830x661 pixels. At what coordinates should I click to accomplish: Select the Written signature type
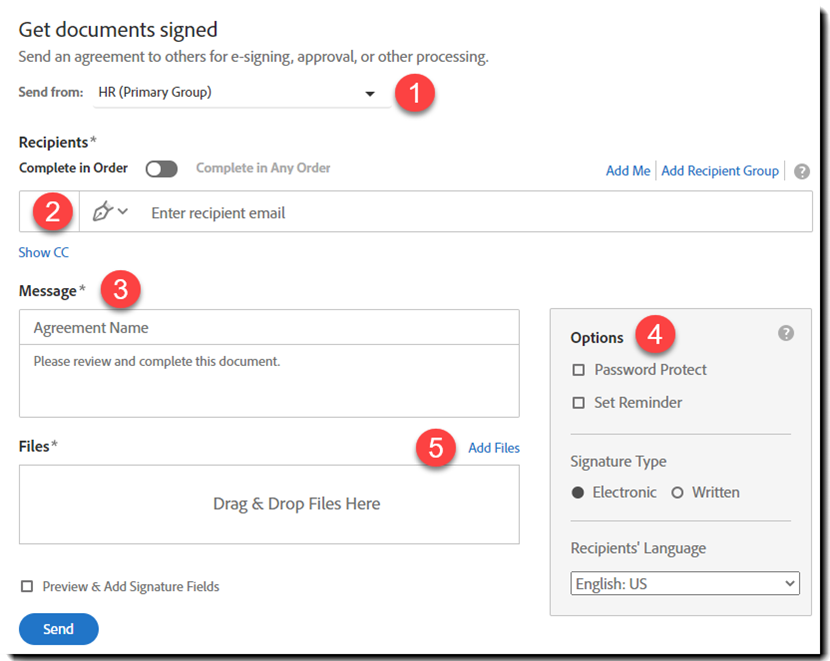677,493
